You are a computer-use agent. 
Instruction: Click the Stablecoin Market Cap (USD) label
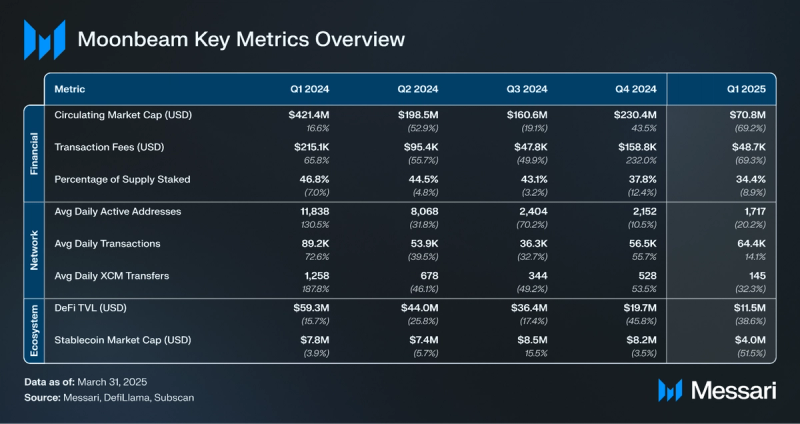(x=121, y=338)
